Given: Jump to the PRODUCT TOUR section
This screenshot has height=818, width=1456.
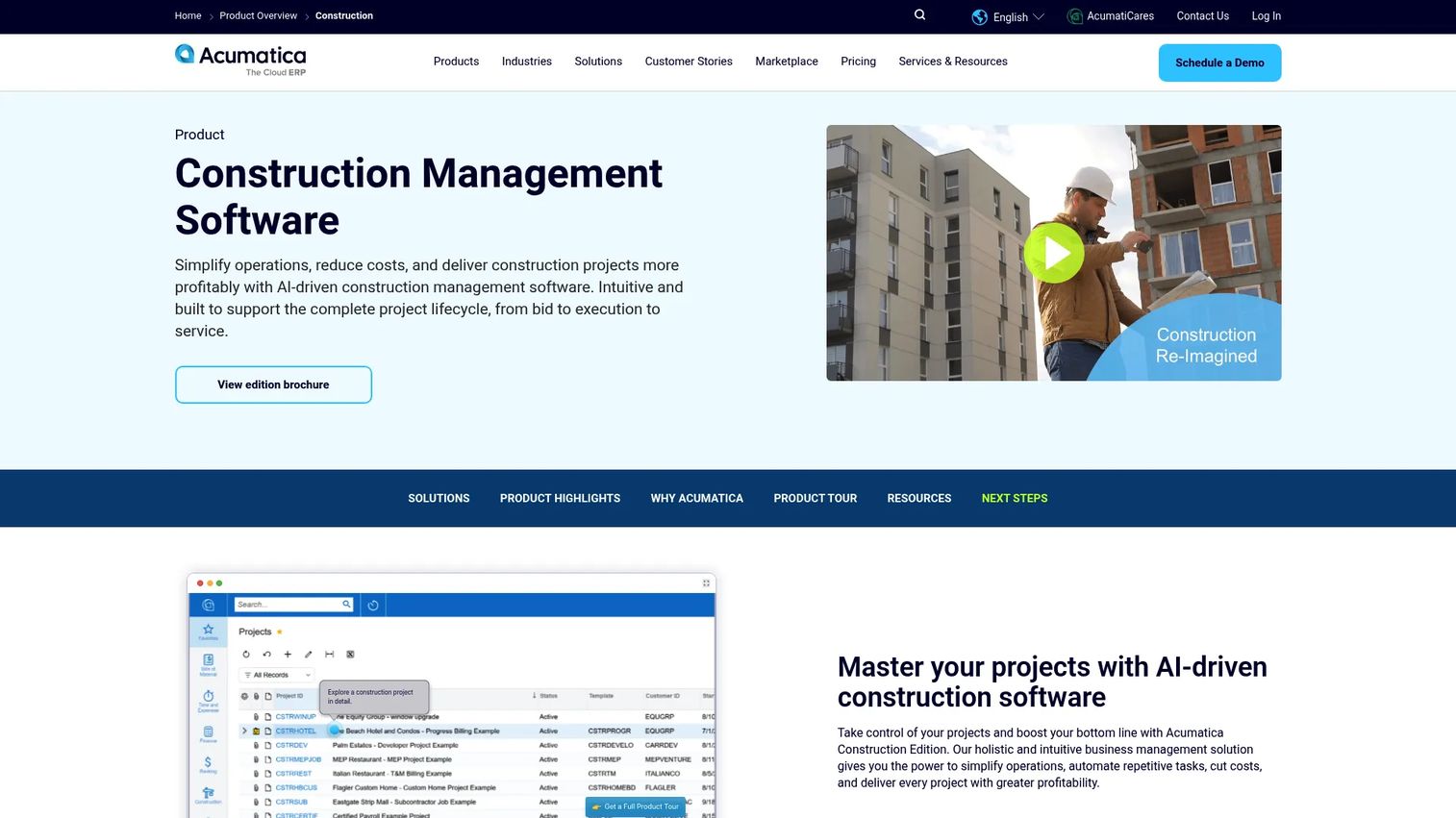Looking at the screenshot, I should point(815,498).
